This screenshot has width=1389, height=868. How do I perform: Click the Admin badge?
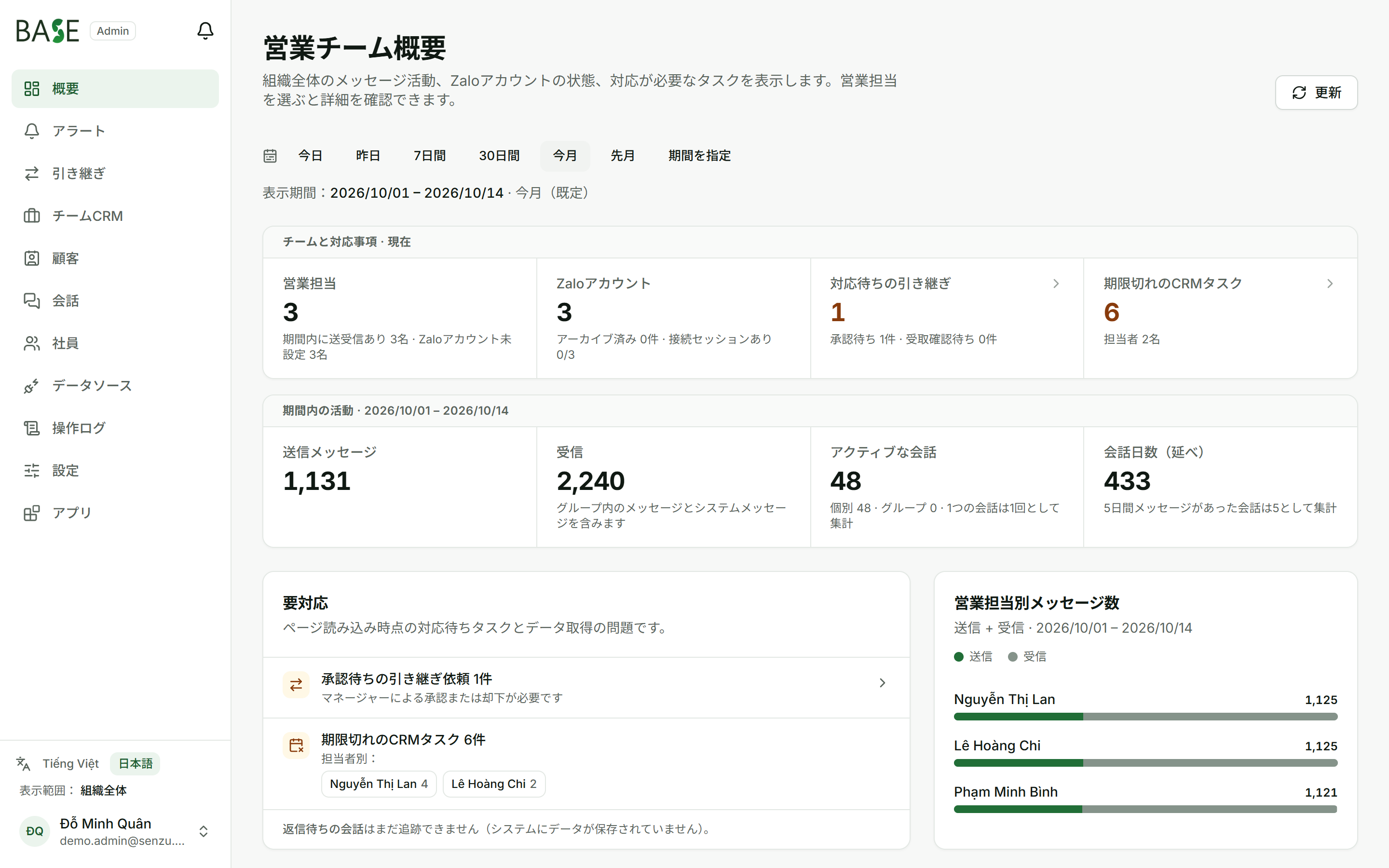(x=112, y=31)
